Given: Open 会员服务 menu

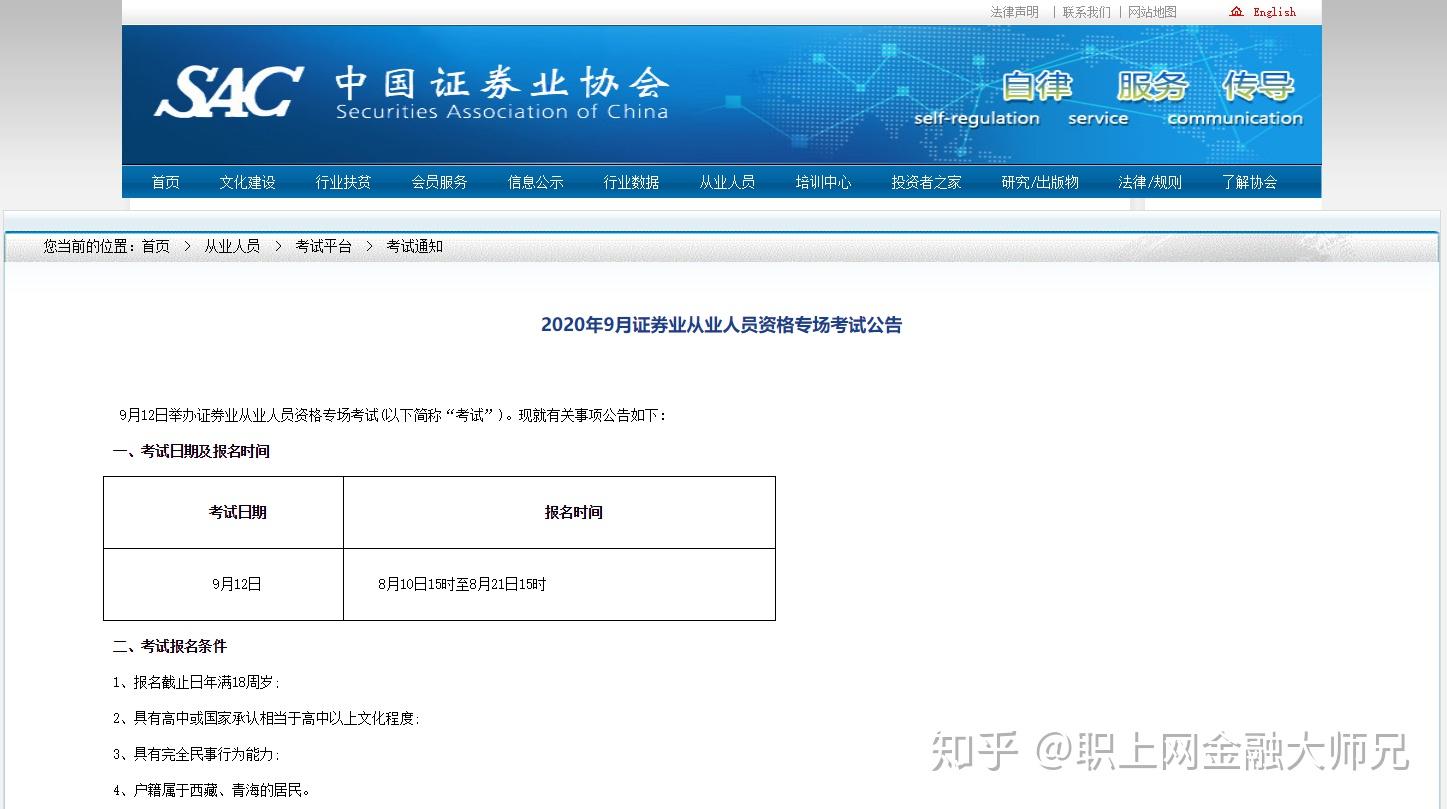Looking at the screenshot, I should pos(439,182).
